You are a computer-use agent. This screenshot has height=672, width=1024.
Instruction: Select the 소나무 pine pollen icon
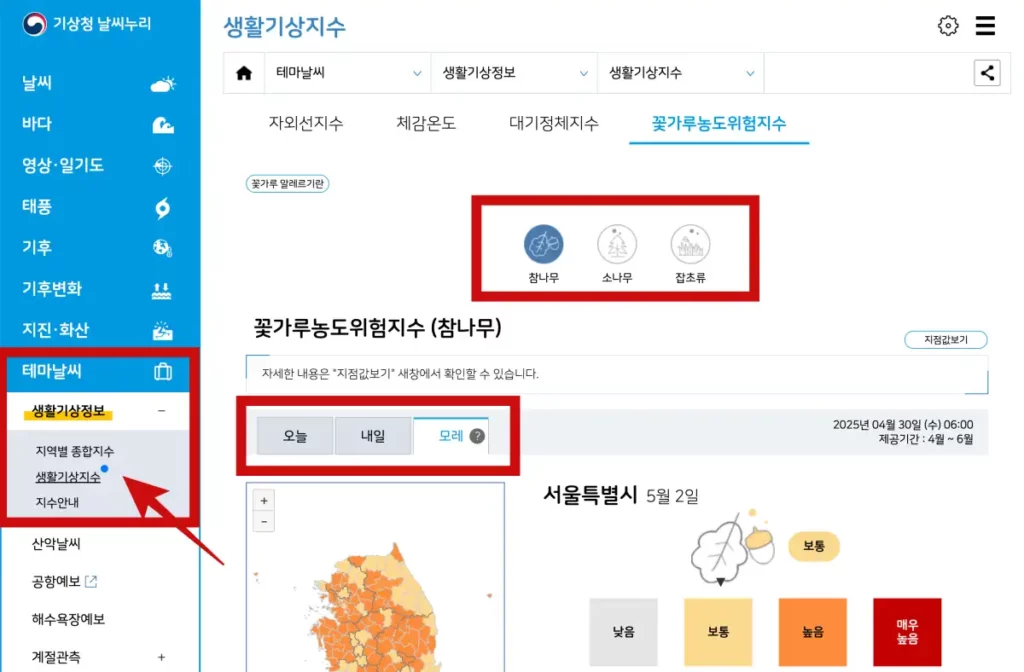click(616, 244)
